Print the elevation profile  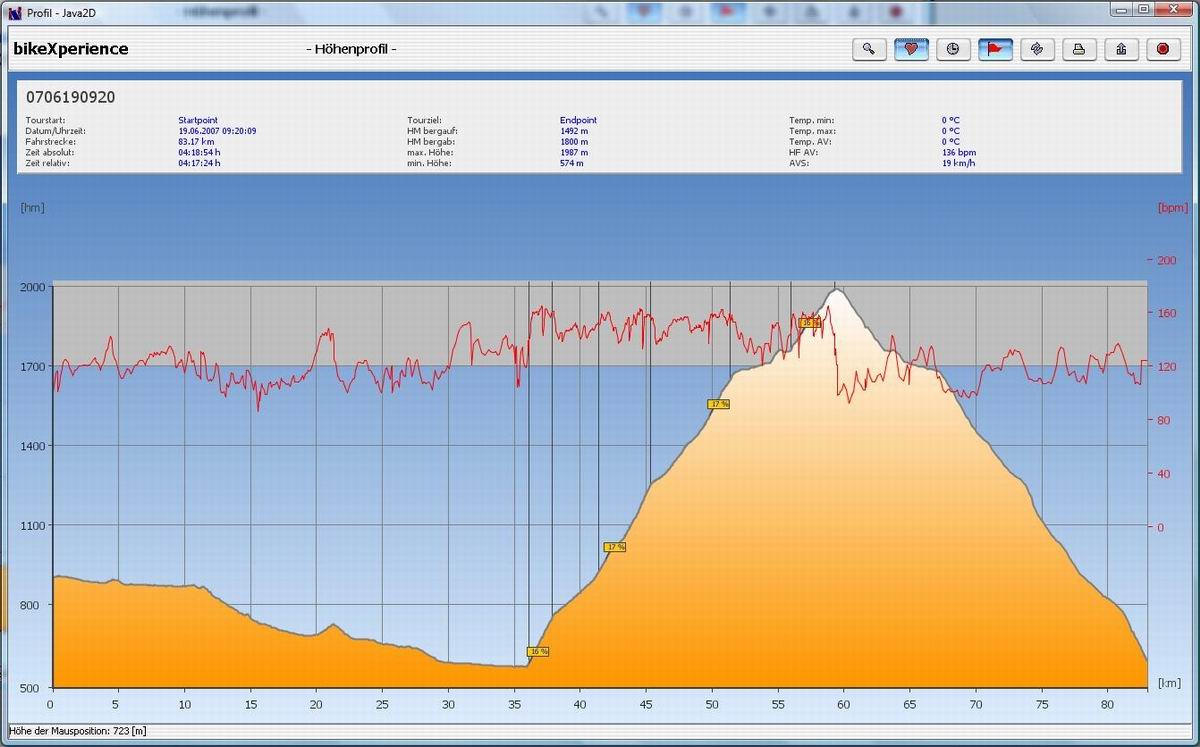pyautogui.click(x=1079, y=49)
